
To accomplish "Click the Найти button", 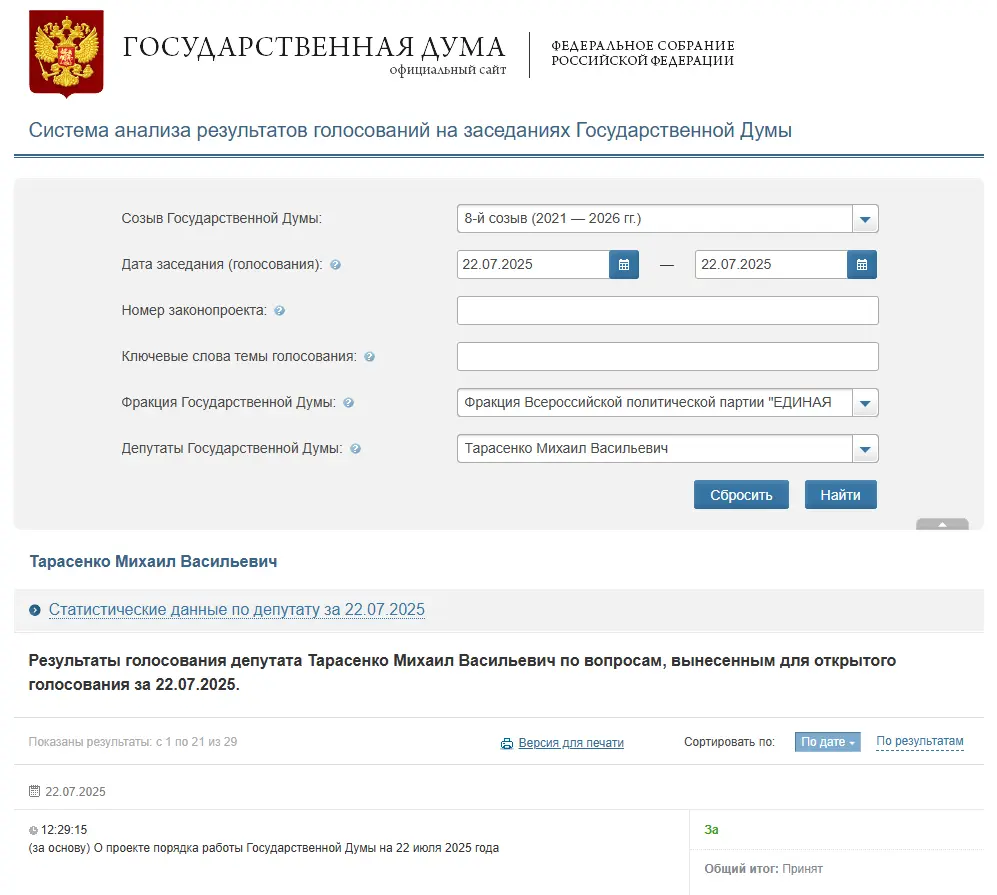I will point(841,495).
